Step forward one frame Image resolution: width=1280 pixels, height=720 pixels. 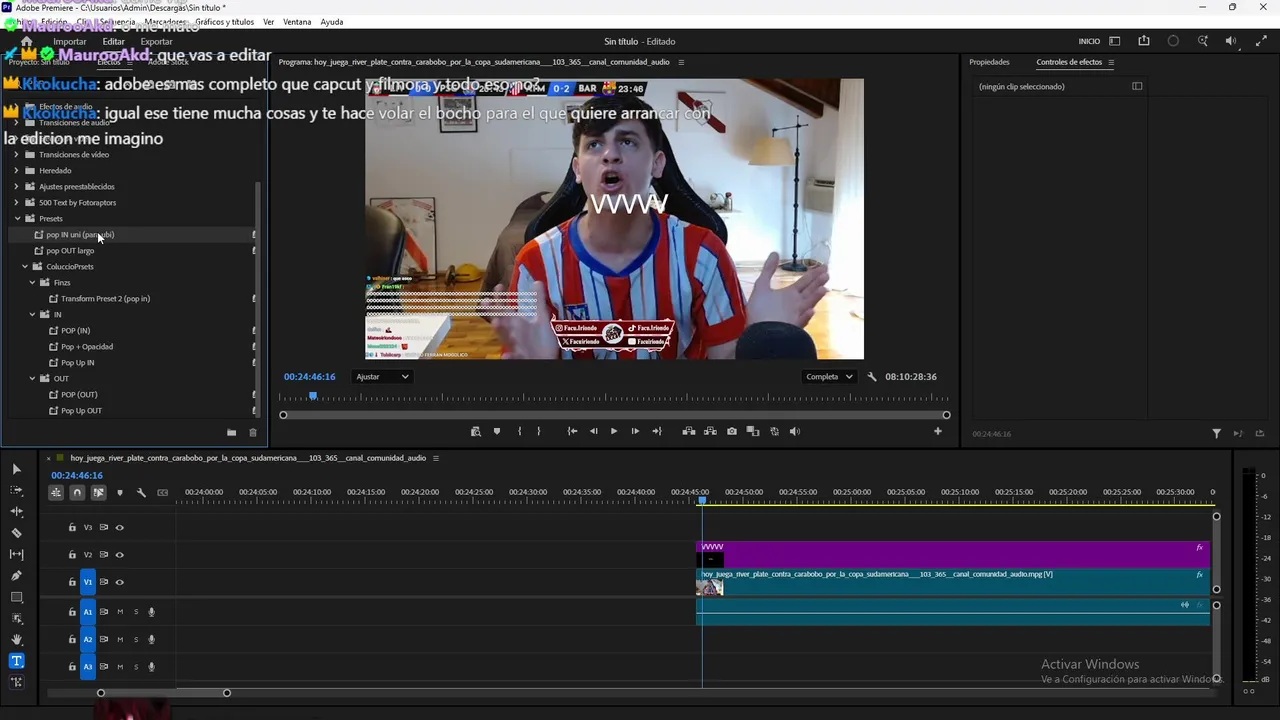(635, 431)
